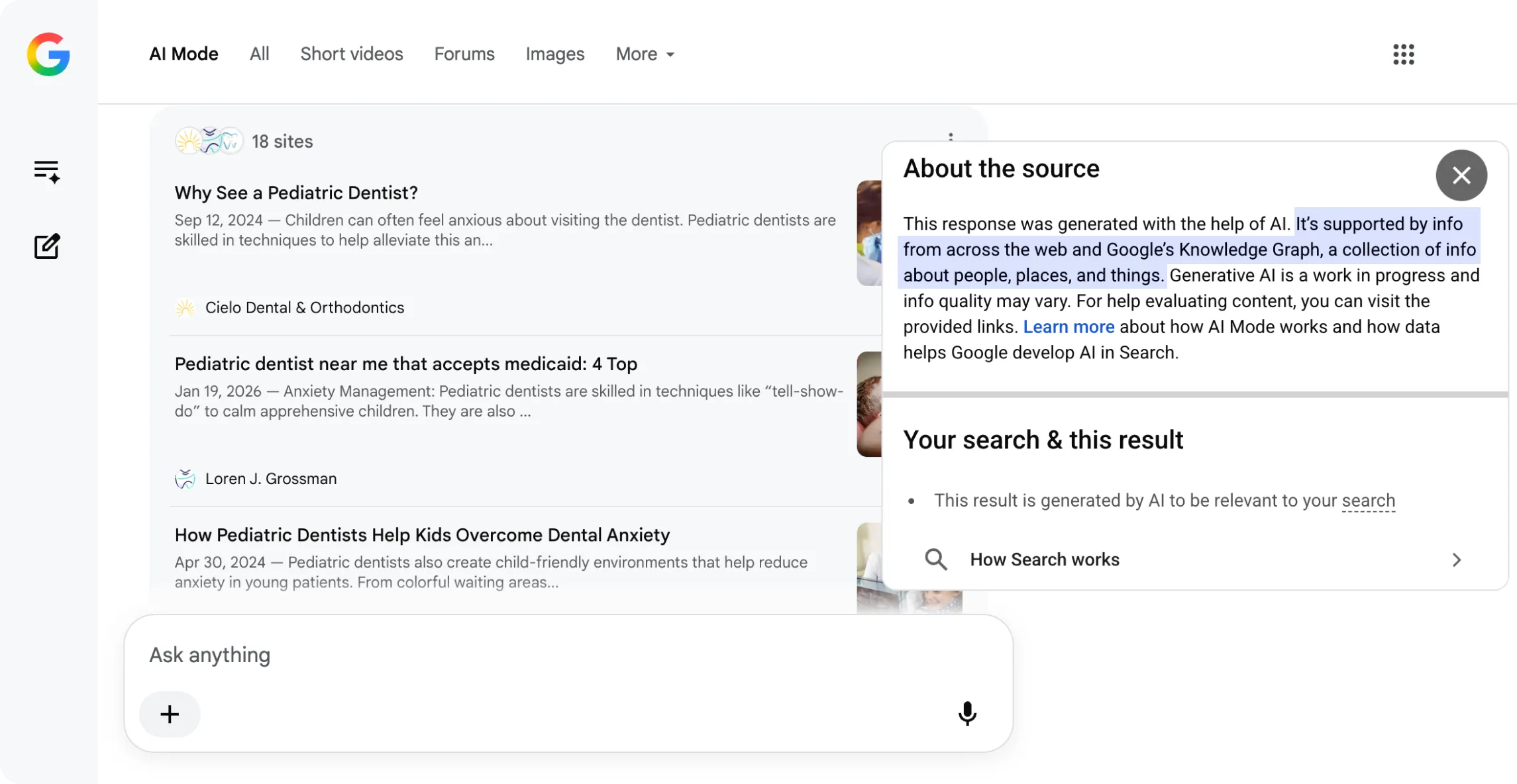Image resolution: width=1517 pixels, height=784 pixels.
Task: Click the Apr 30, 2024 snippet text
Action: pyautogui.click(x=491, y=572)
